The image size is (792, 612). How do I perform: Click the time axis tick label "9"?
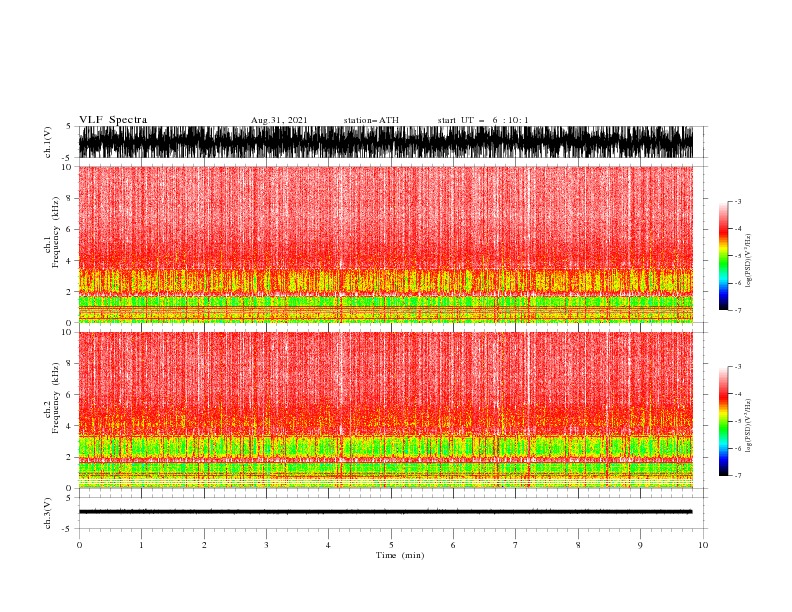tap(640, 545)
